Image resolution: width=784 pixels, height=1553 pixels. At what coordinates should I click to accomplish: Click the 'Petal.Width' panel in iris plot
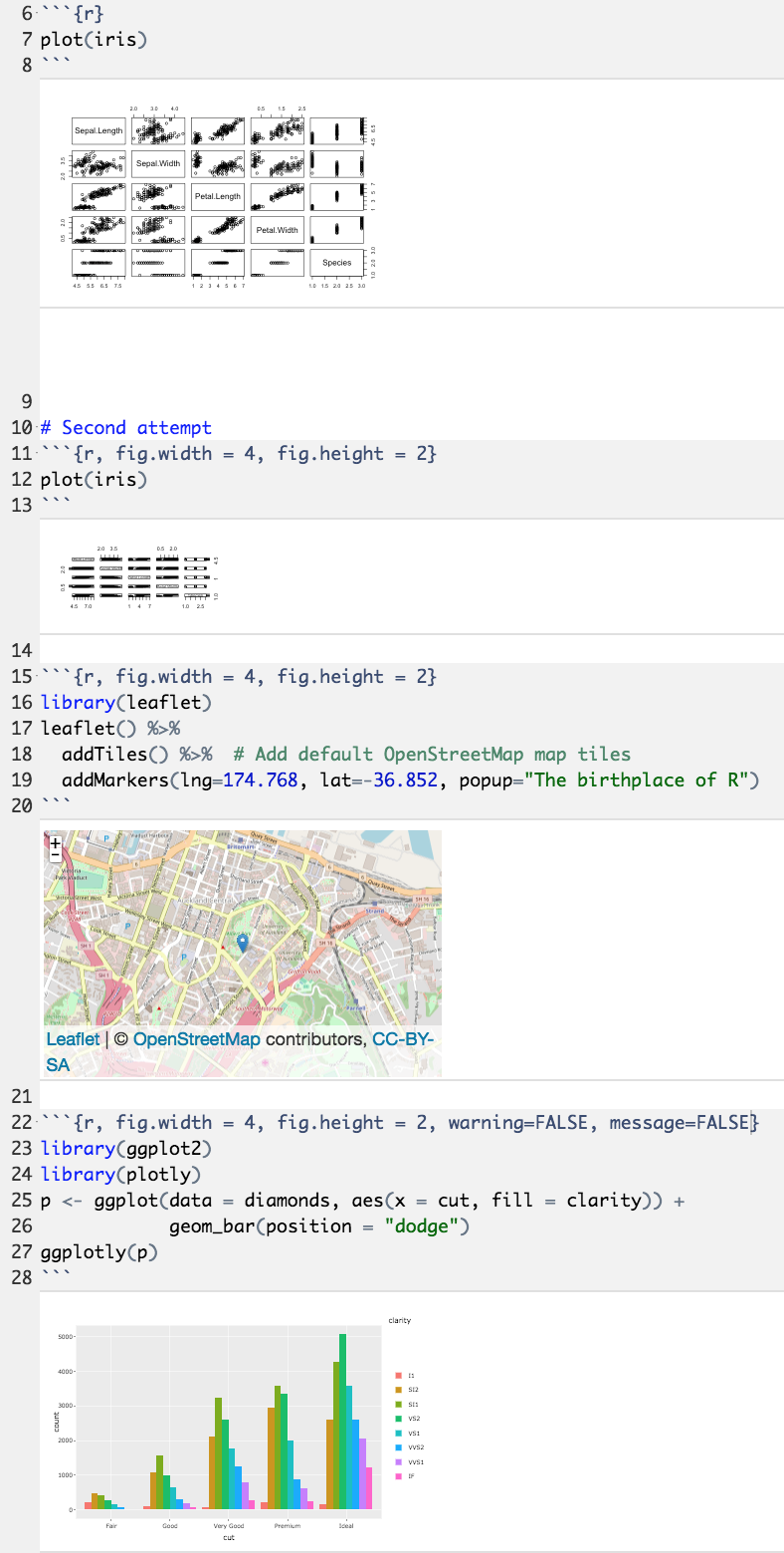tap(278, 230)
